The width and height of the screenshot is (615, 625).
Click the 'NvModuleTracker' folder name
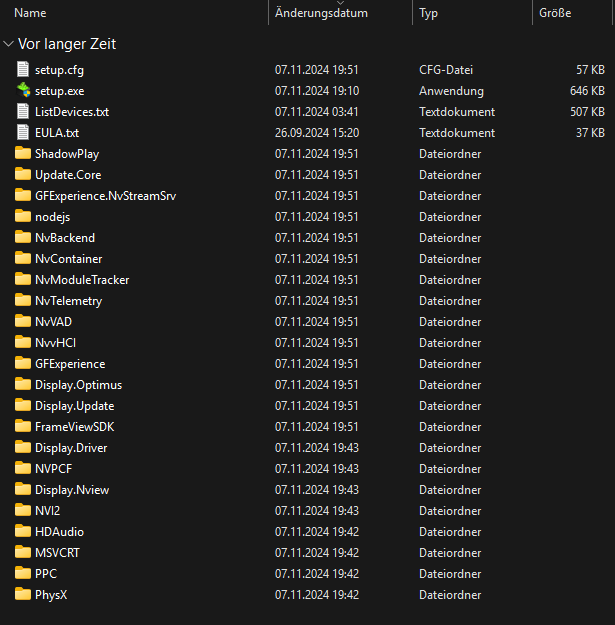[x=82, y=280]
